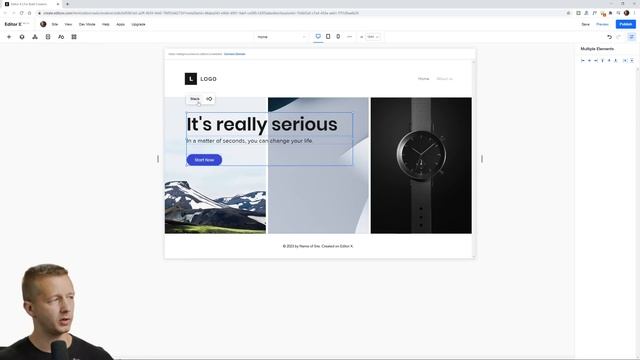Switch to the mobile breakpoint icon

tap(338, 36)
